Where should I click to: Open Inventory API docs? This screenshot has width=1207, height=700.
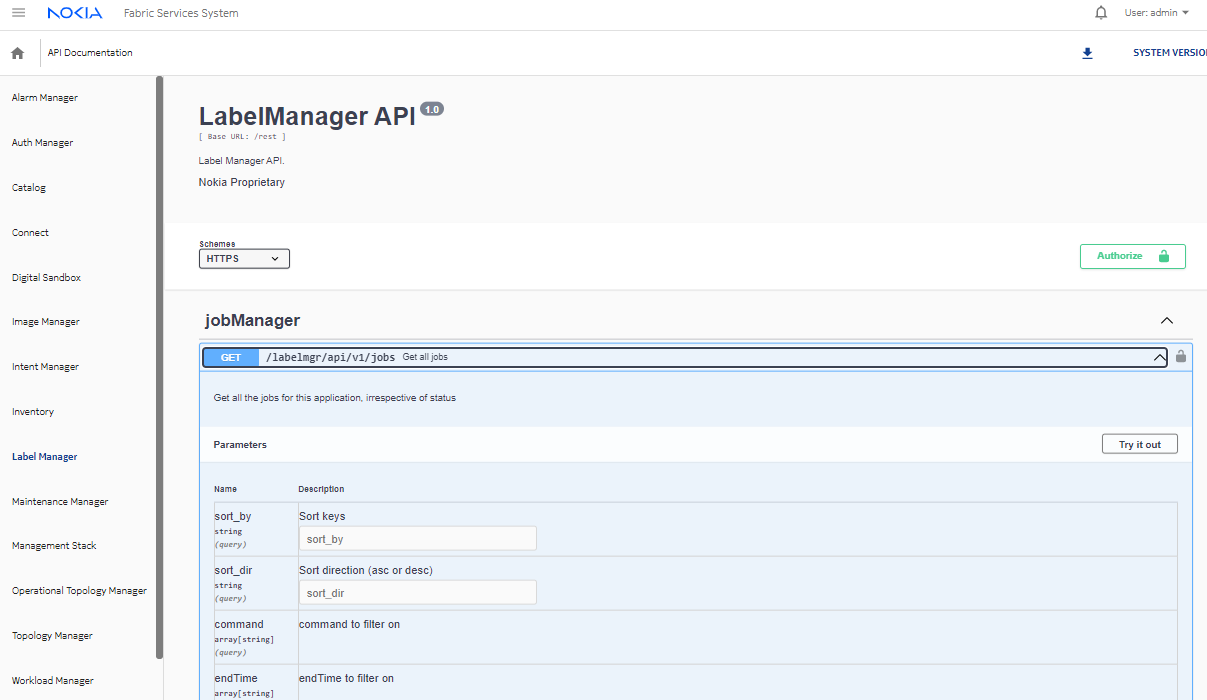click(33, 412)
